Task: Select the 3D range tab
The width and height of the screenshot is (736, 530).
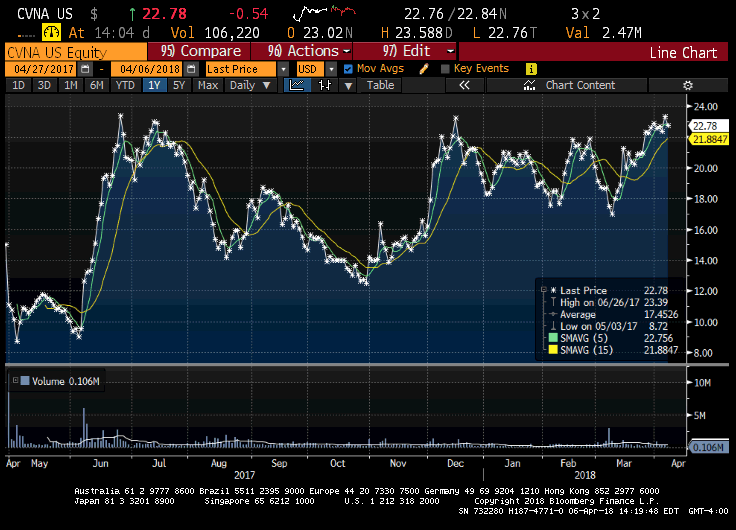Action: (x=44, y=85)
